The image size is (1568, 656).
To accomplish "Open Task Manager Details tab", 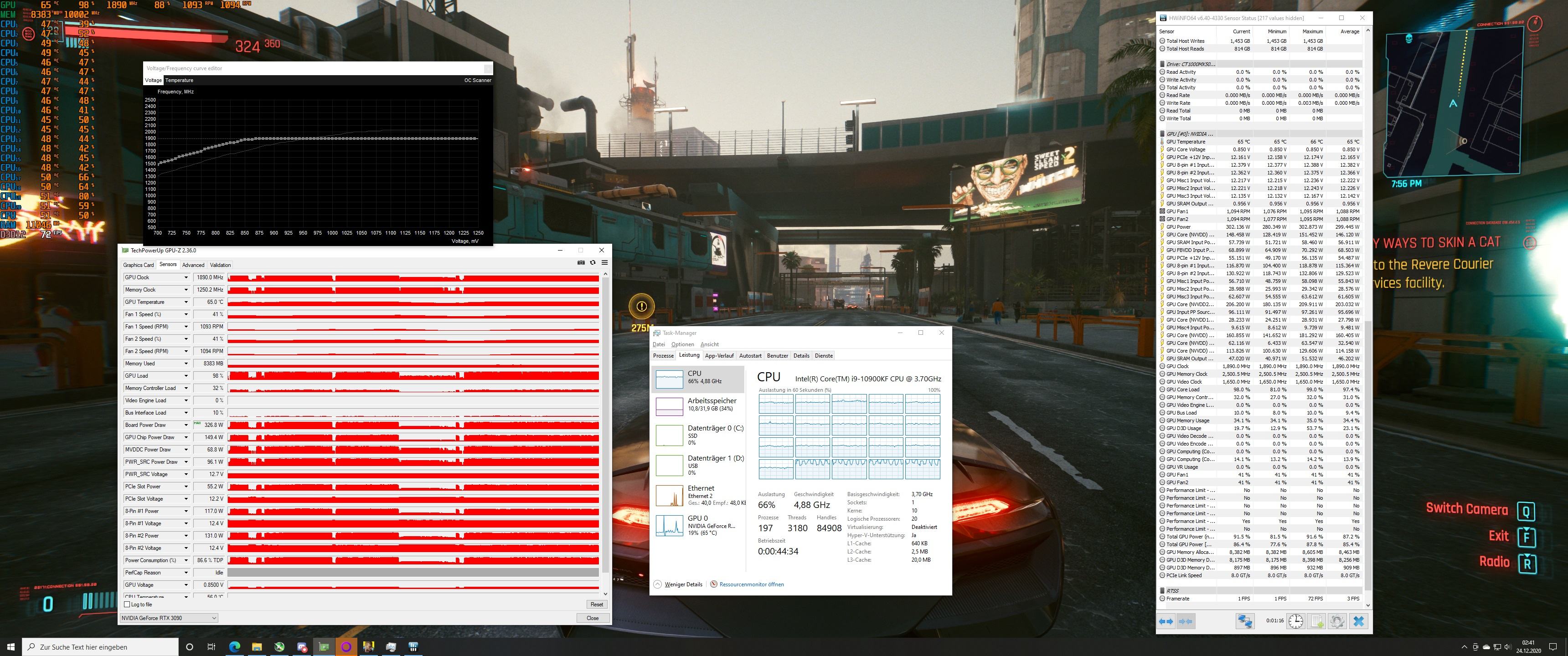I will click(x=801, y=355).
